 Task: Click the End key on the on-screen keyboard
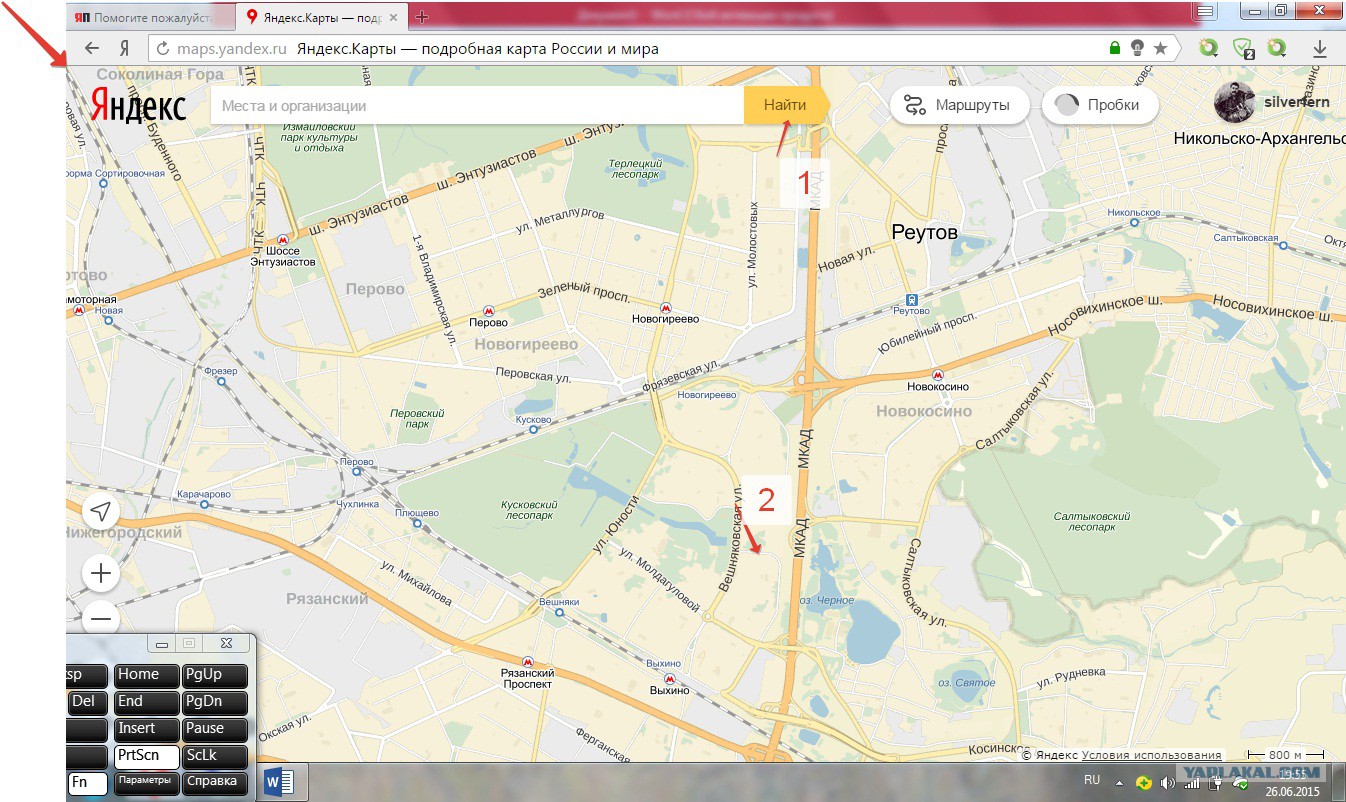pos(146,702)
